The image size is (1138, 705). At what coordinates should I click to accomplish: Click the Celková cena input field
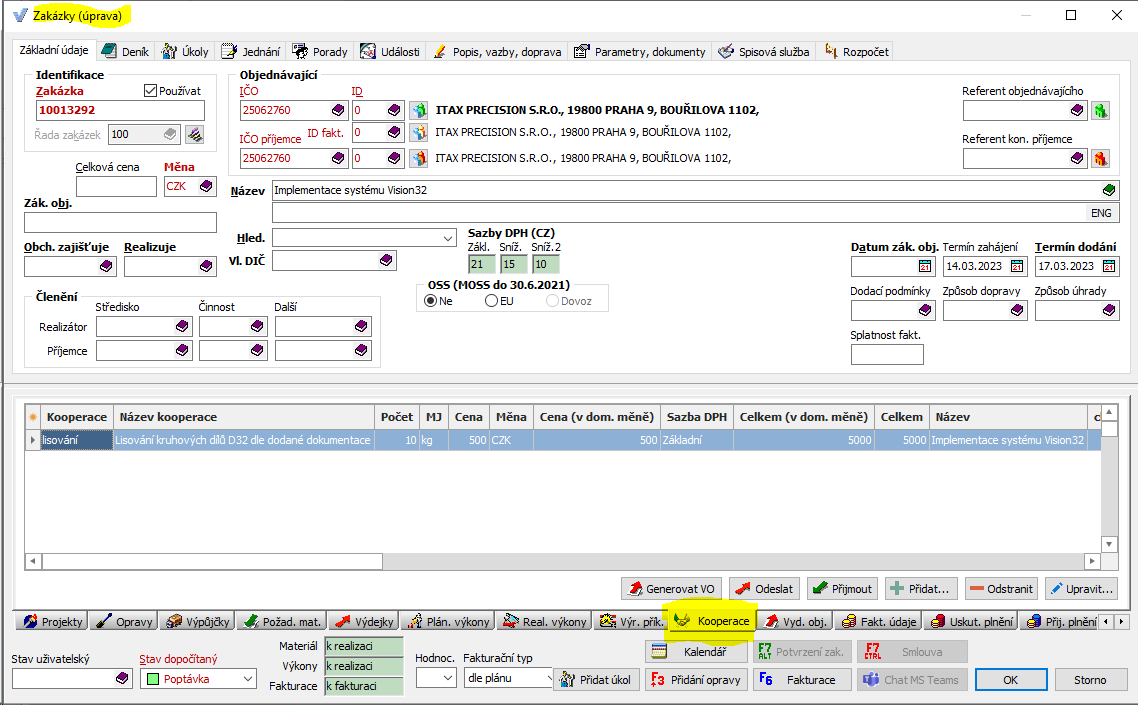[x=116, y=187]
